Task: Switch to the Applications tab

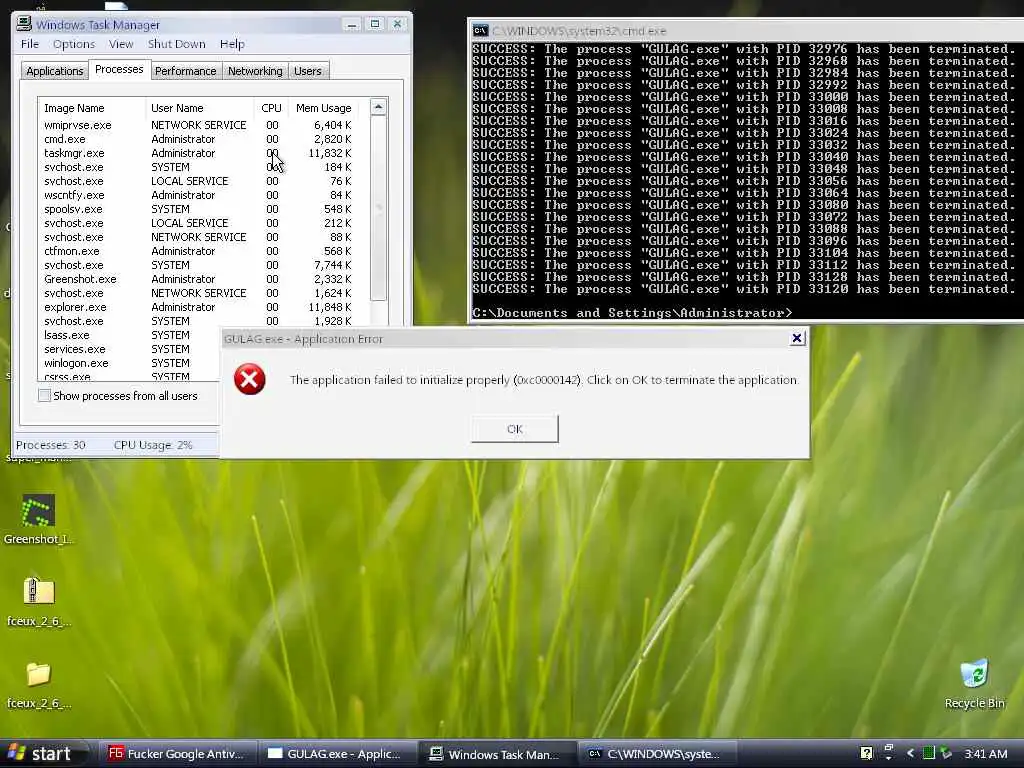Action: click(55, 71)
